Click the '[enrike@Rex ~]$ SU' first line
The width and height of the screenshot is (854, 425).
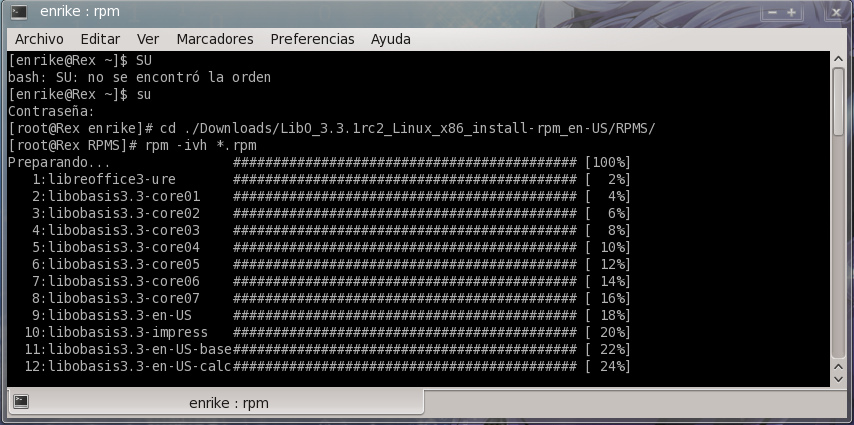(80, 60)
